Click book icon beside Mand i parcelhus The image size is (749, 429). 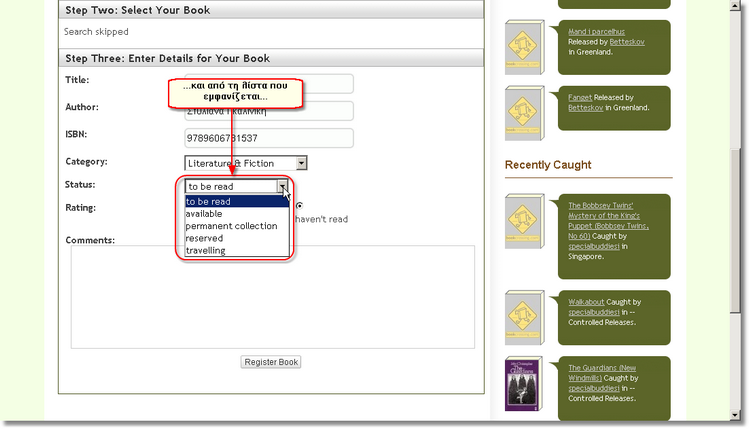[x=525, y=43]
